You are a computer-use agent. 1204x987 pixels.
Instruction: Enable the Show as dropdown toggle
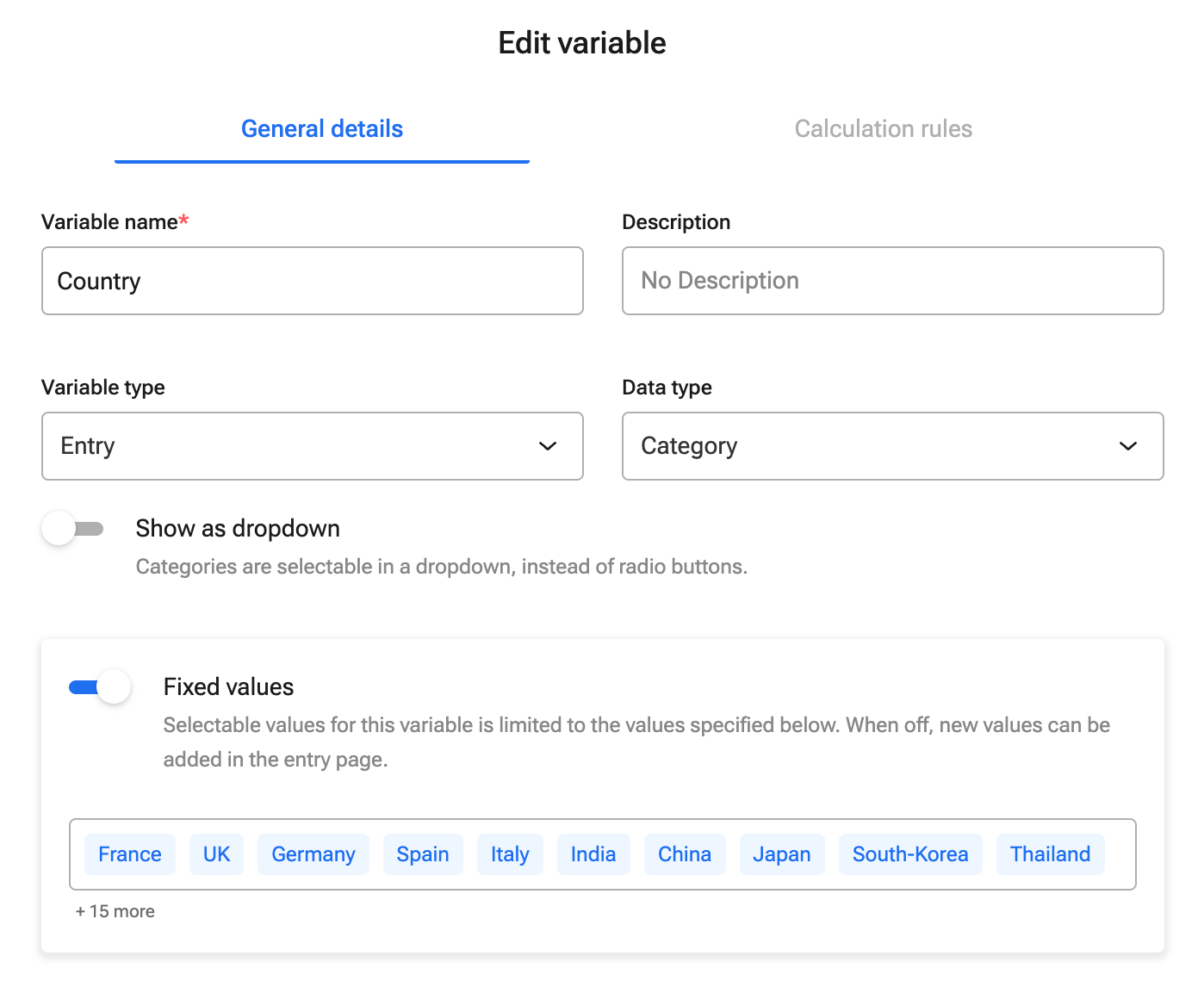73,529
